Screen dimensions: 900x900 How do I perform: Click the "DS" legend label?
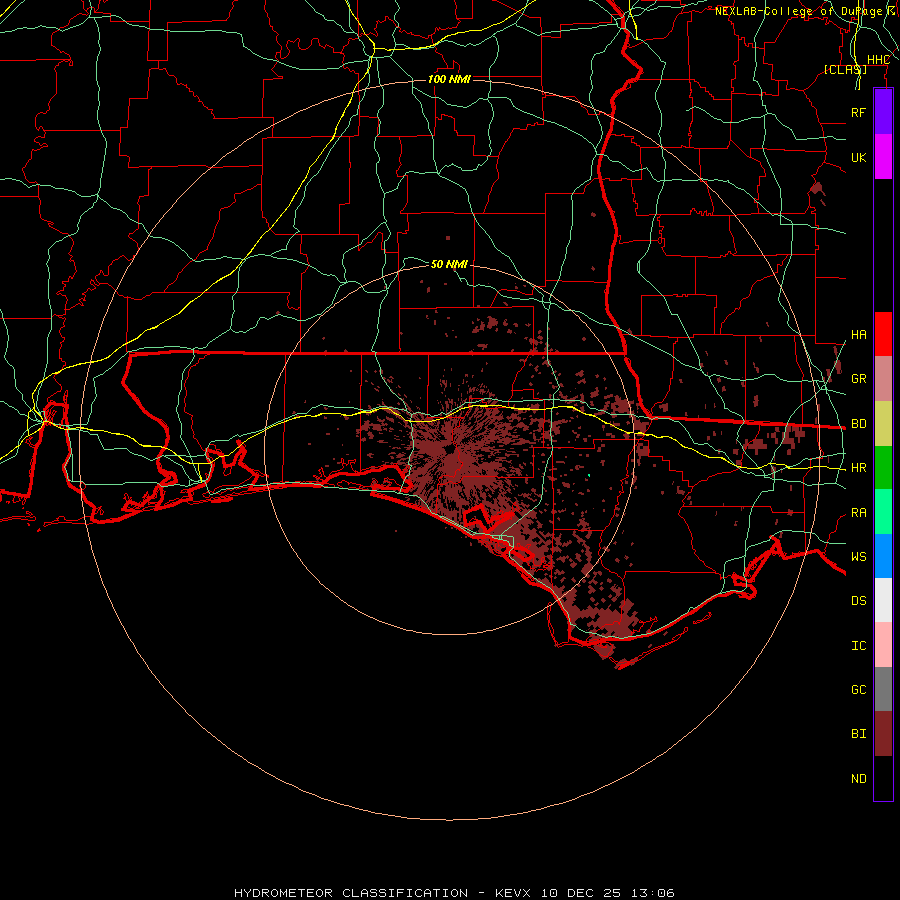[858, 601]
